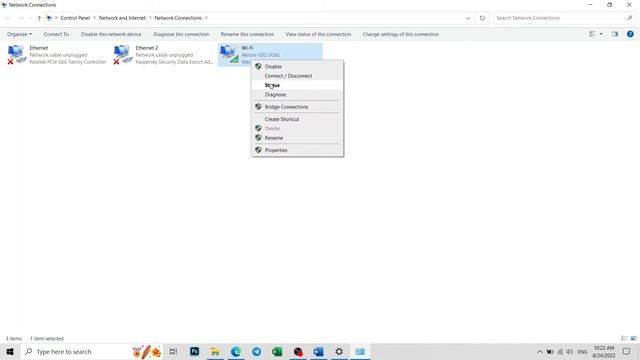Show hidden tray icons chevron
This screenshot has height=360, width=640.
[540, 352]
